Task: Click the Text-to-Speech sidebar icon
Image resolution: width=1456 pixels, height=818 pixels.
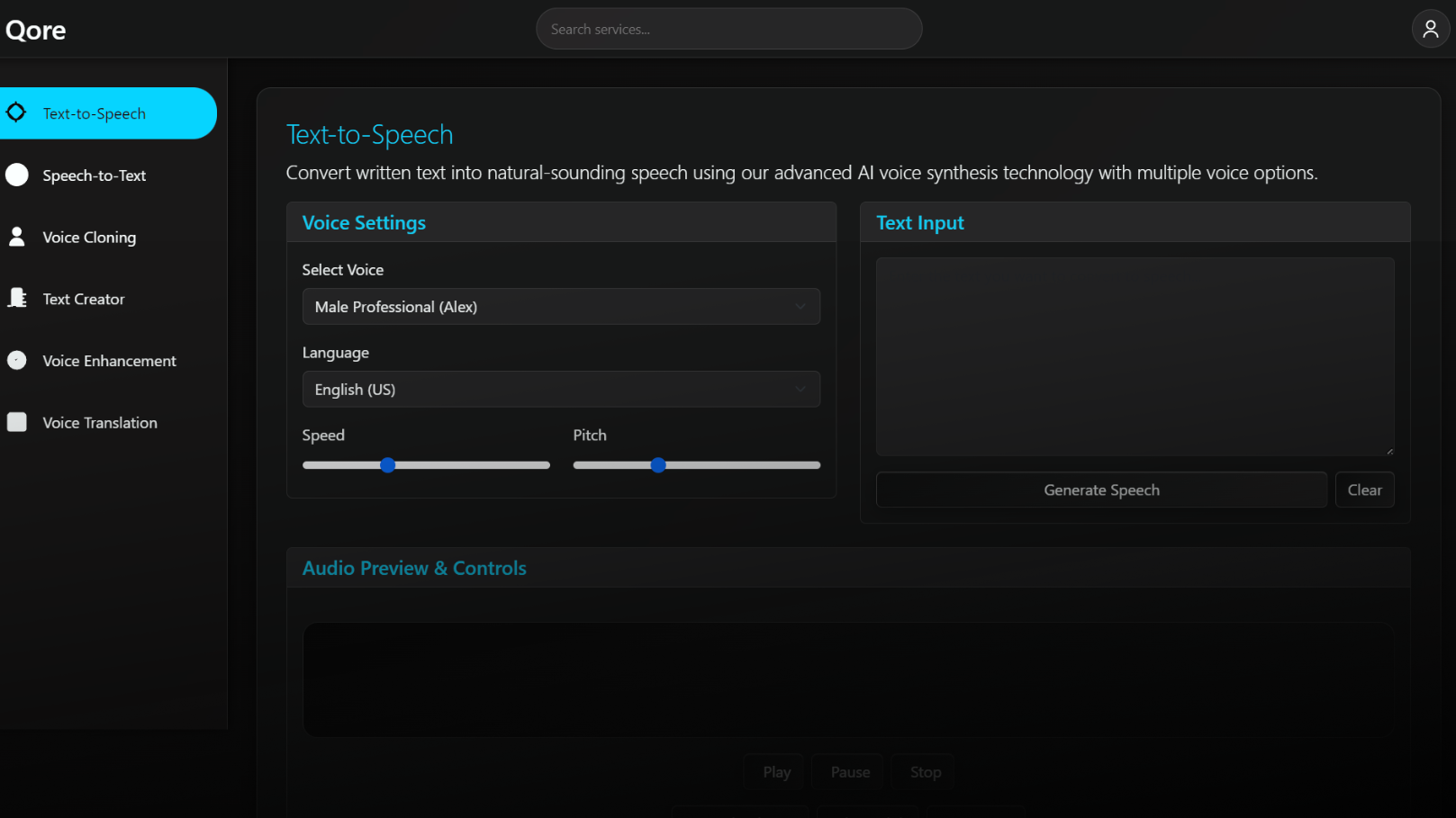Action: tap(16, 112)
